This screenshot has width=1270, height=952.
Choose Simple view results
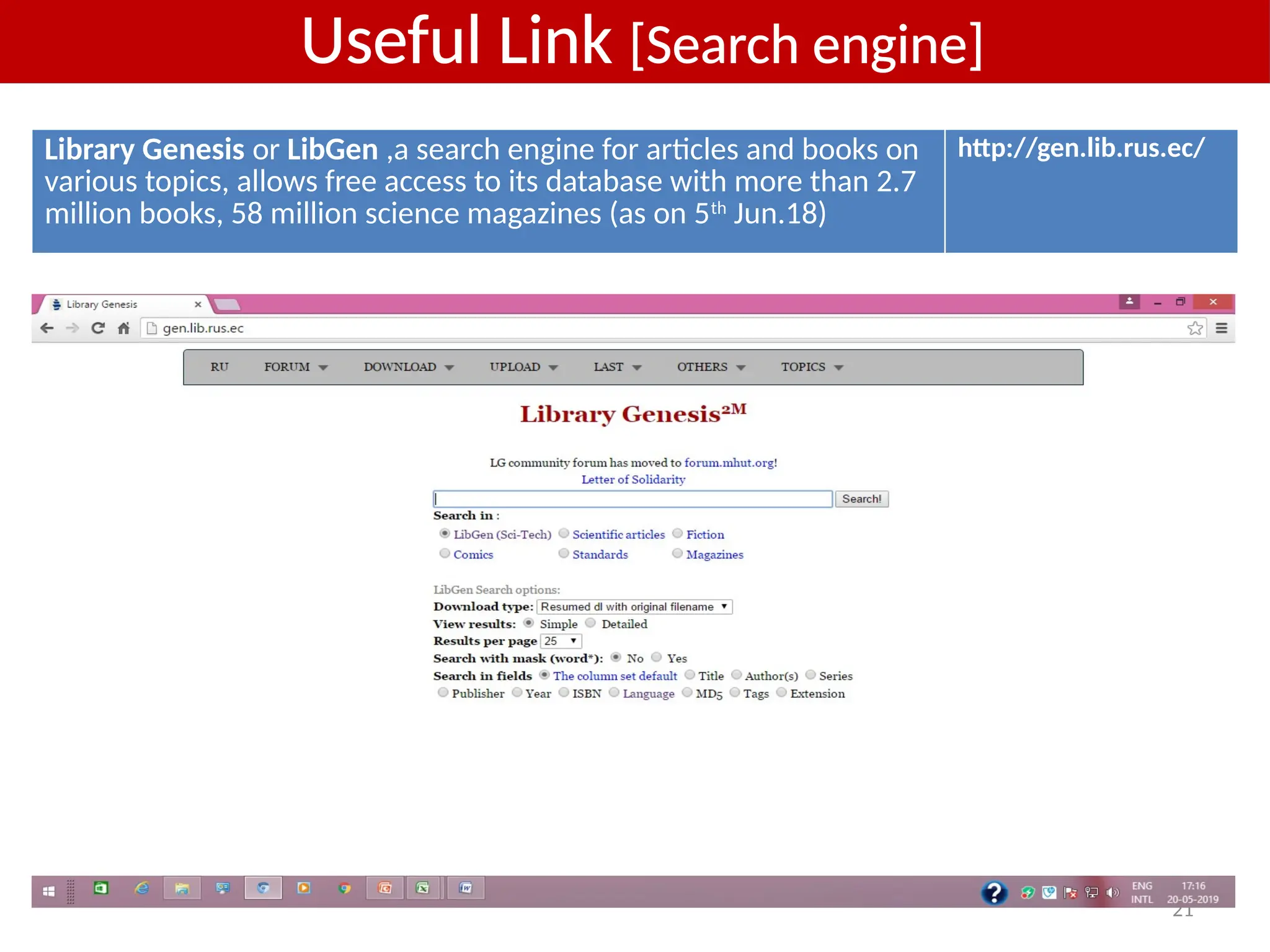click(528, 623)
